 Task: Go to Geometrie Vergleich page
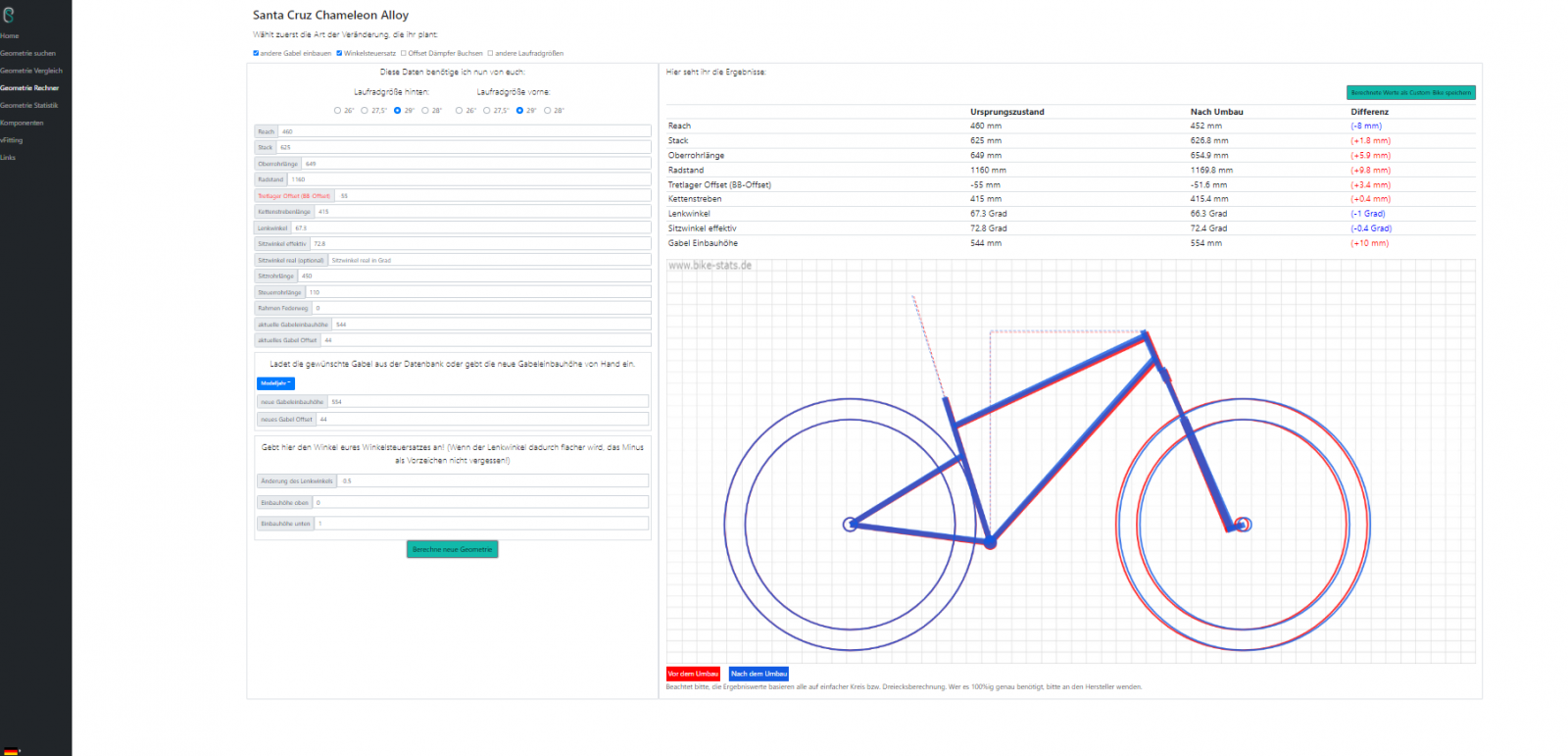click(x=30, y=71)
